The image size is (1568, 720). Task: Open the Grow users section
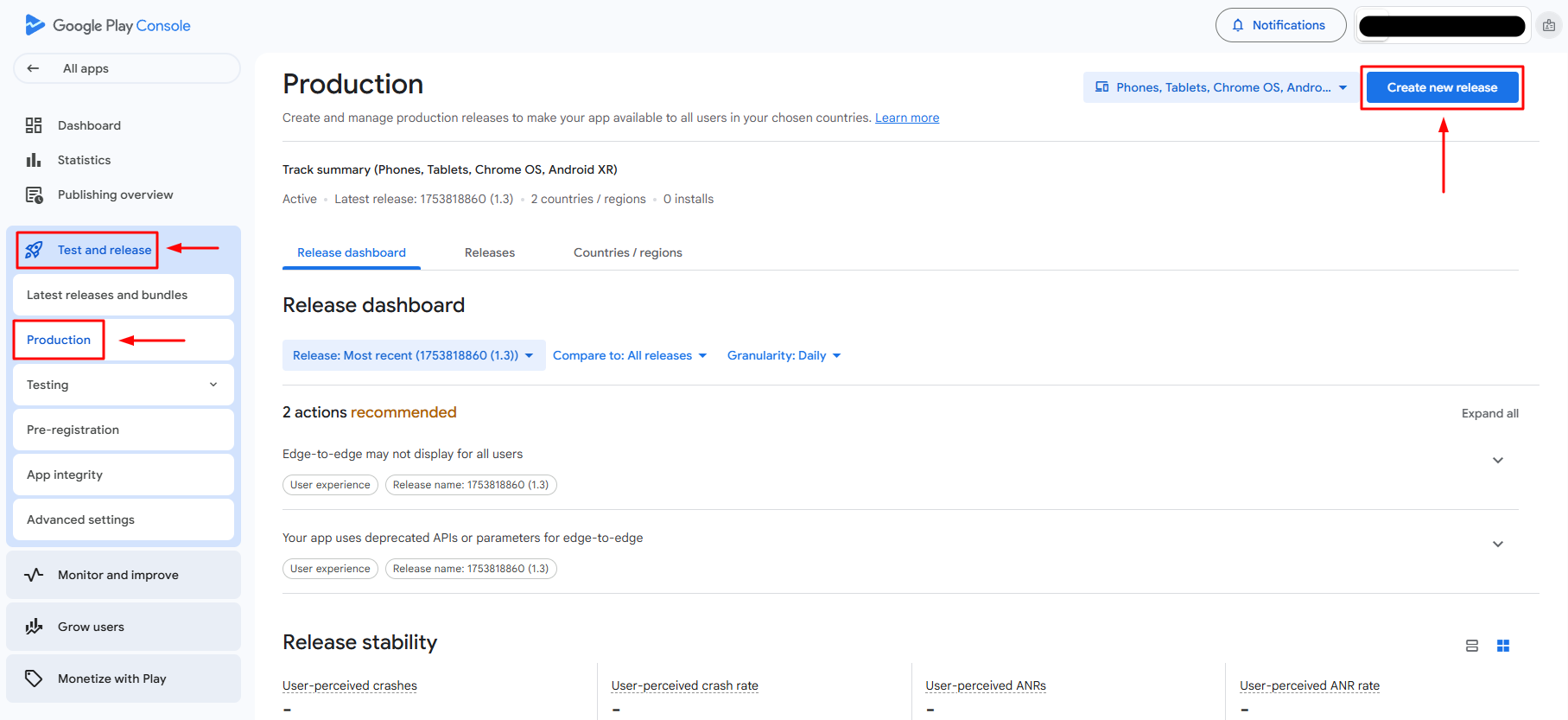click(x=124, y=627)
